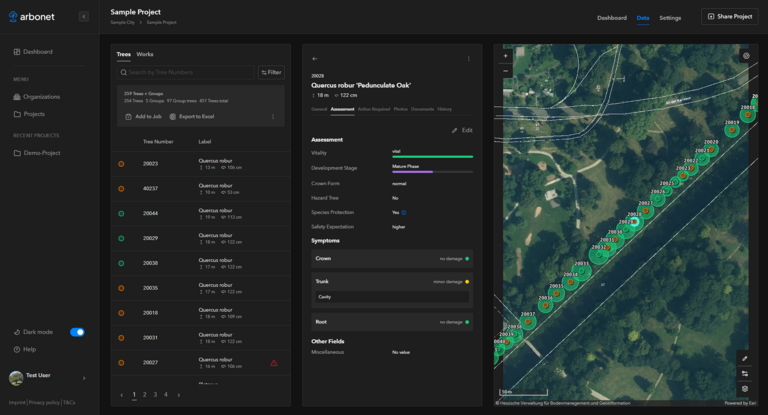The image size is (768, 415).
Task: Click Share Project button
Action: [x=729, y=17]
